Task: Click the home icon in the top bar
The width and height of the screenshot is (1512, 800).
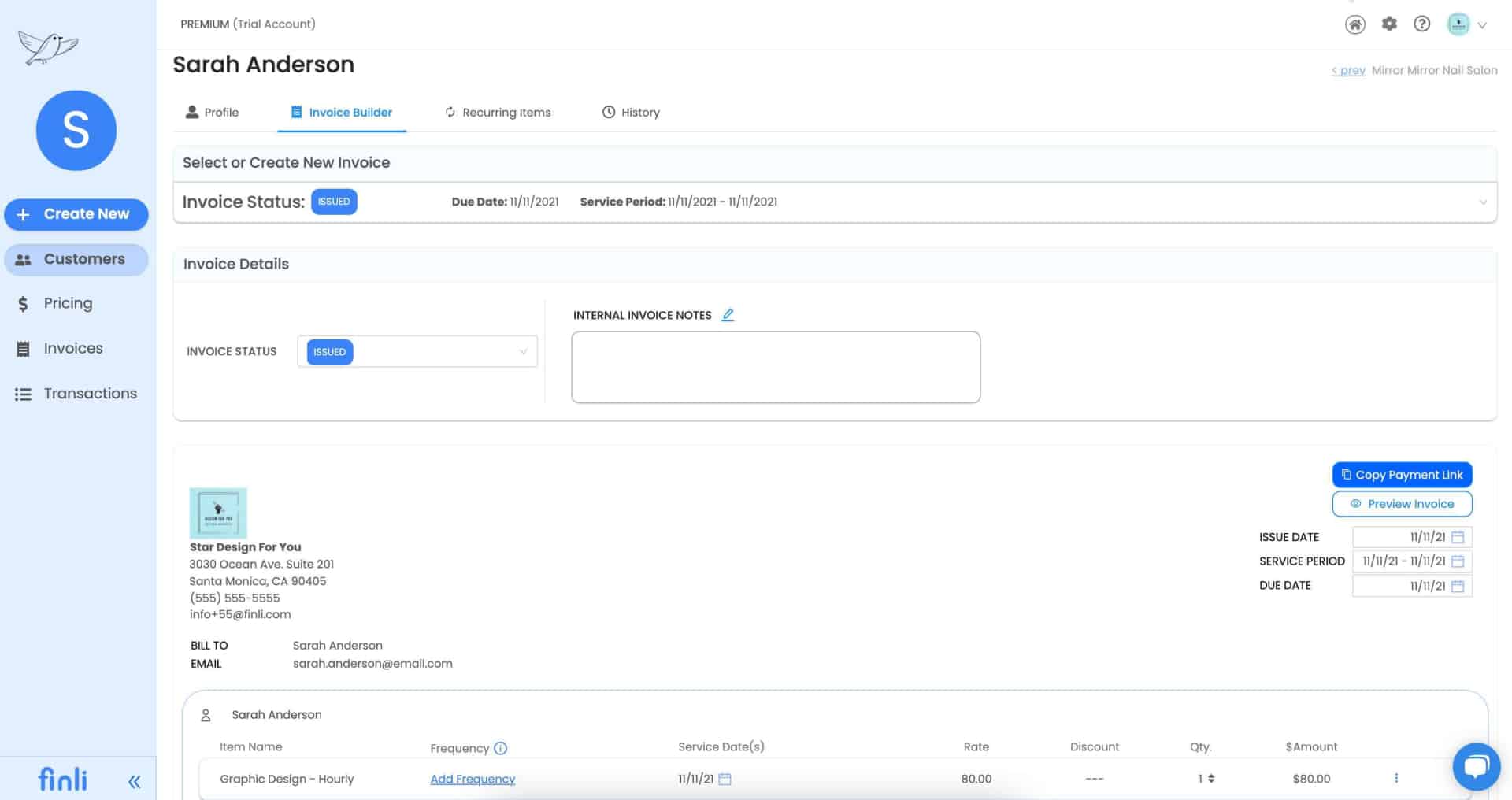Action: 1355,24
